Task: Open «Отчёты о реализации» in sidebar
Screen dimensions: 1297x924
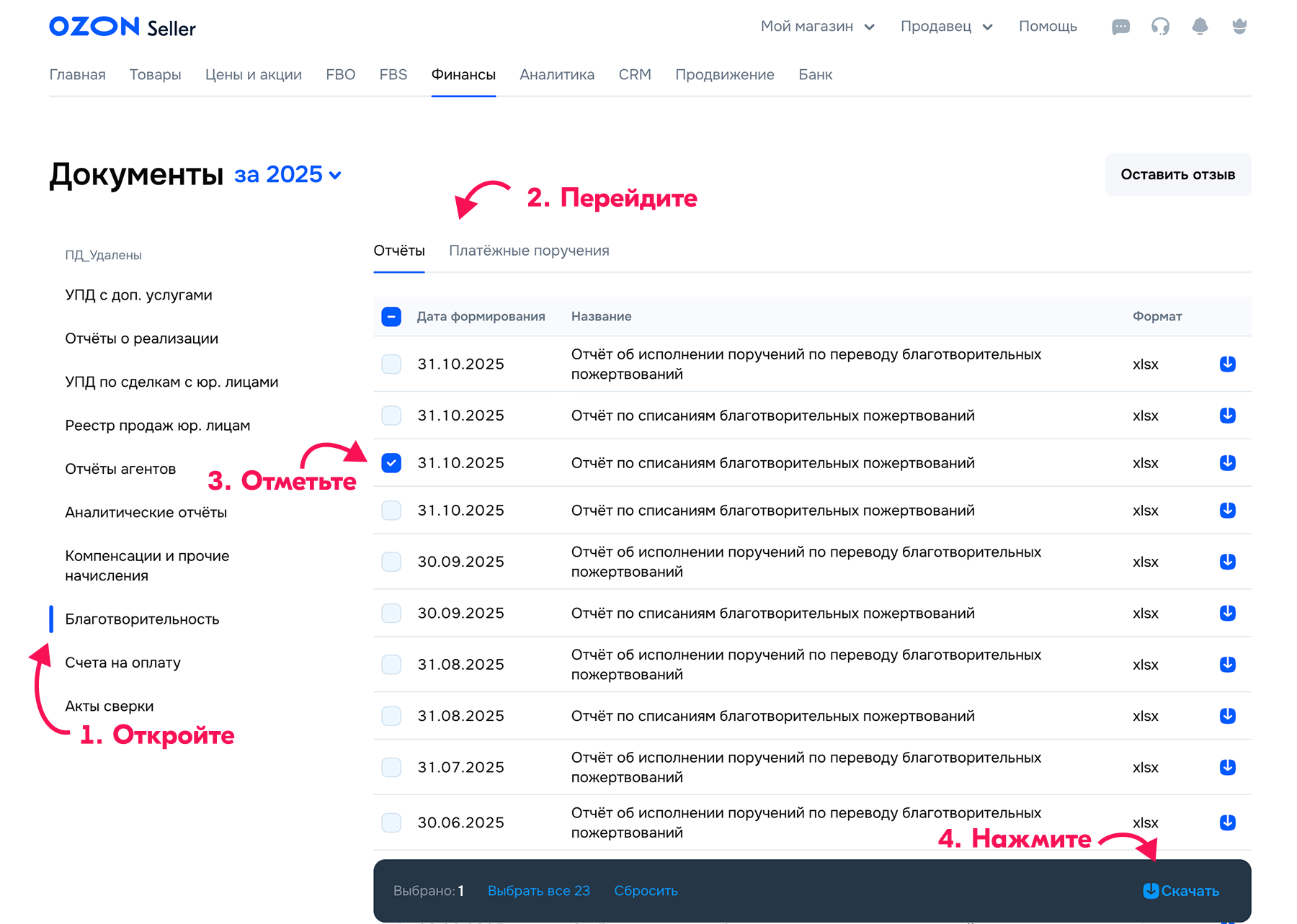Action: tap(141, 338)
